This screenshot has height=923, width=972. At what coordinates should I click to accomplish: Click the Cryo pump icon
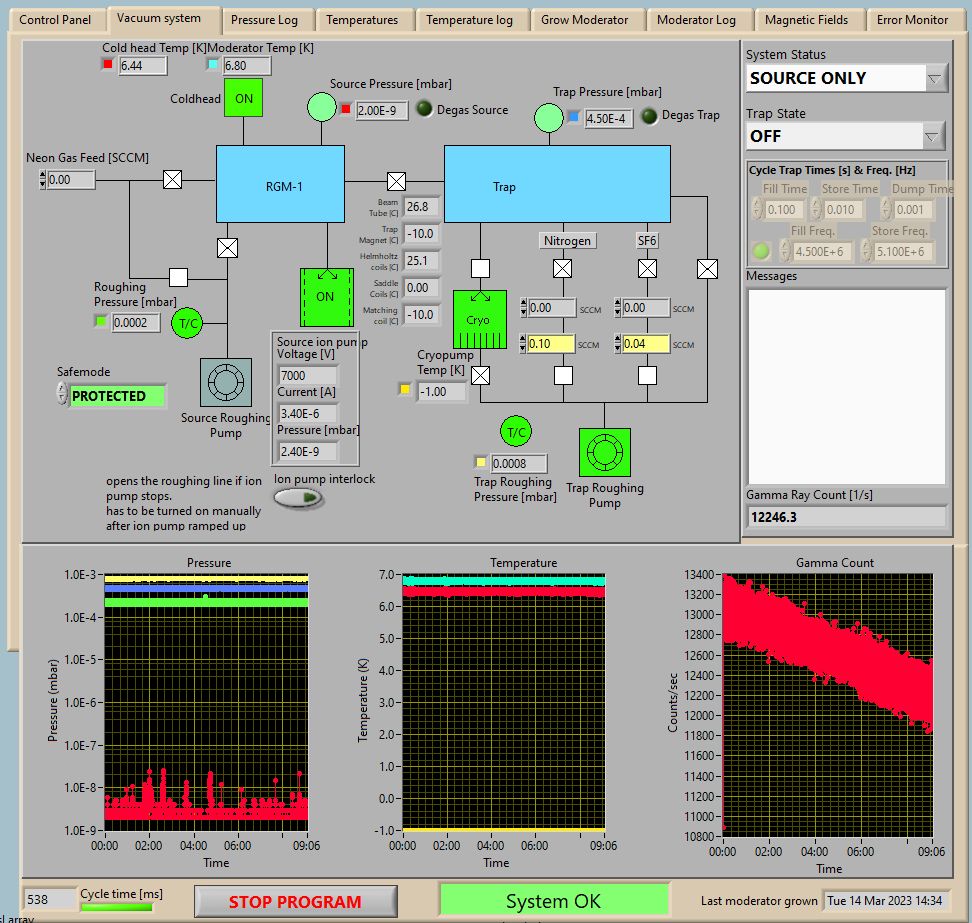pyautogui.click(x=479, y=319)
